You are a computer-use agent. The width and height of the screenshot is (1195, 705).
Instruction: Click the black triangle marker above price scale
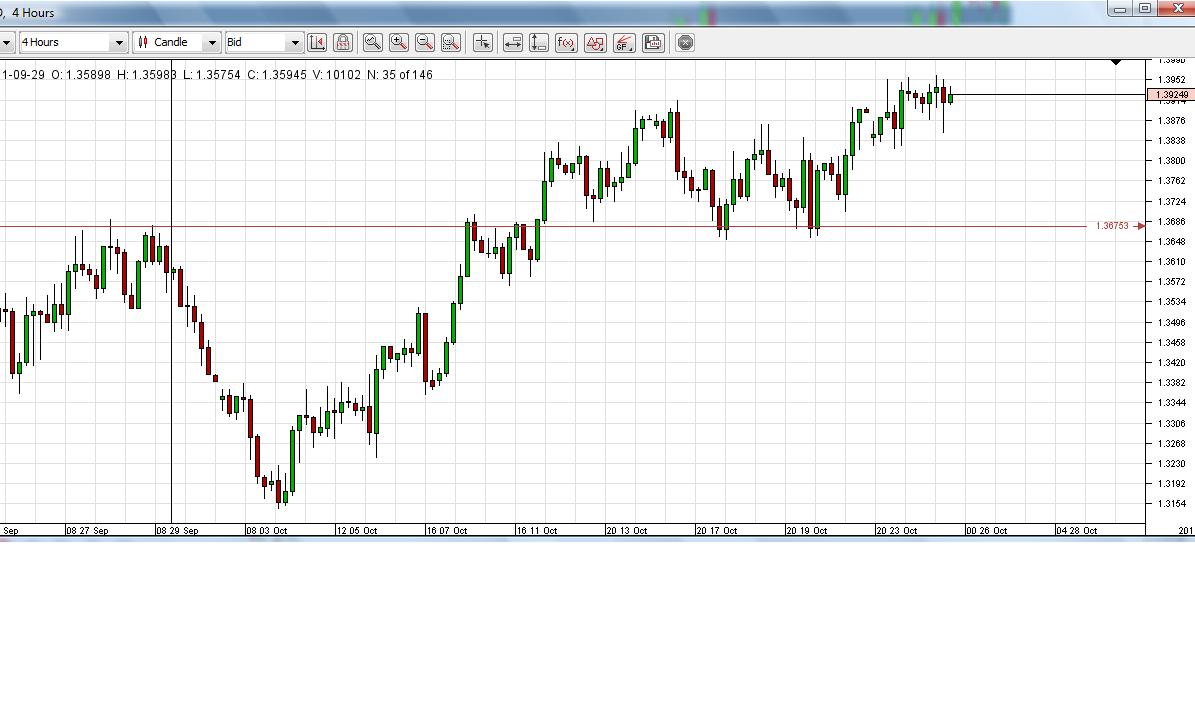[x=1117, y=62]
